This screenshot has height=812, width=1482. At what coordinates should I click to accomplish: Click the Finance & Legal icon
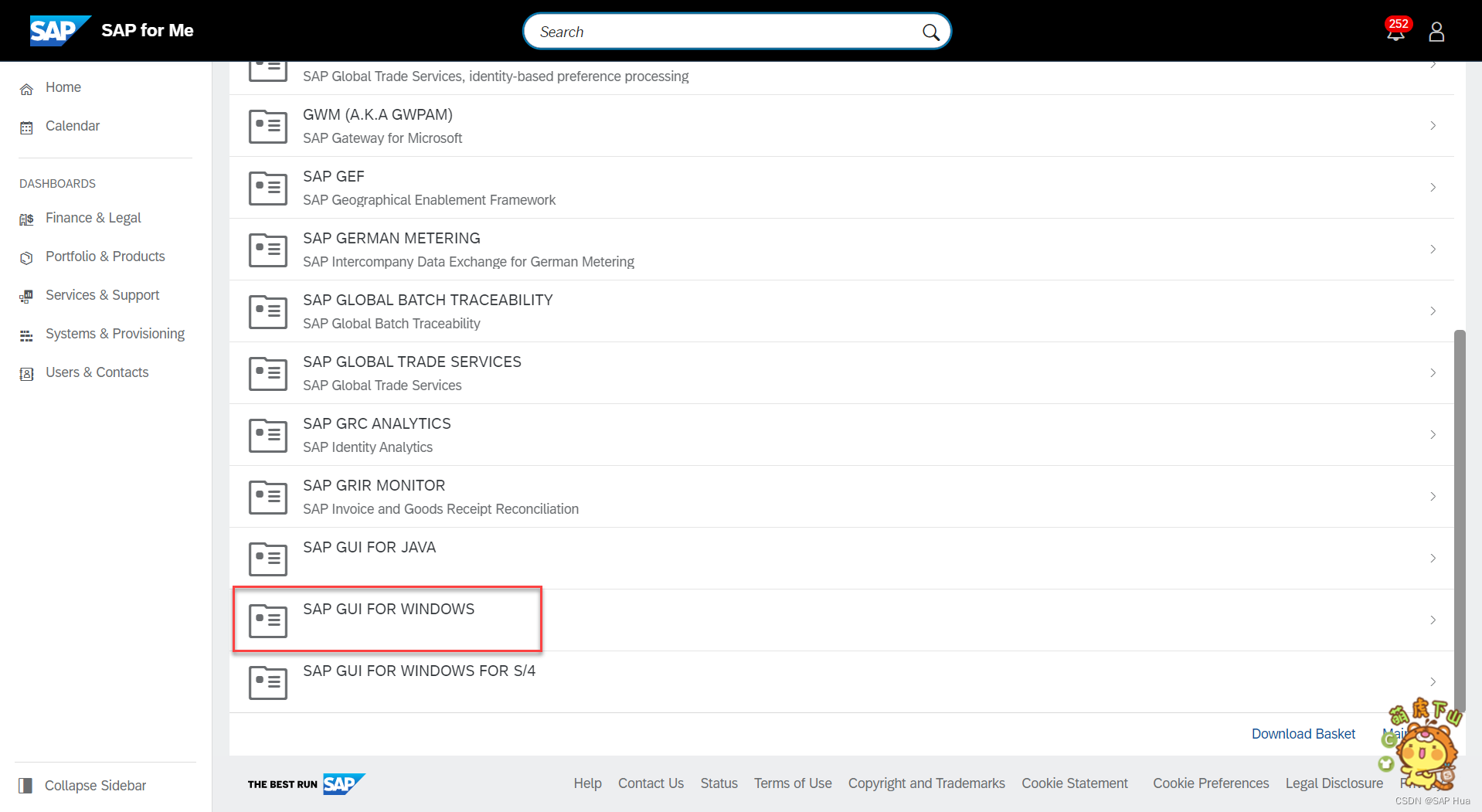[x=26, y=219]
